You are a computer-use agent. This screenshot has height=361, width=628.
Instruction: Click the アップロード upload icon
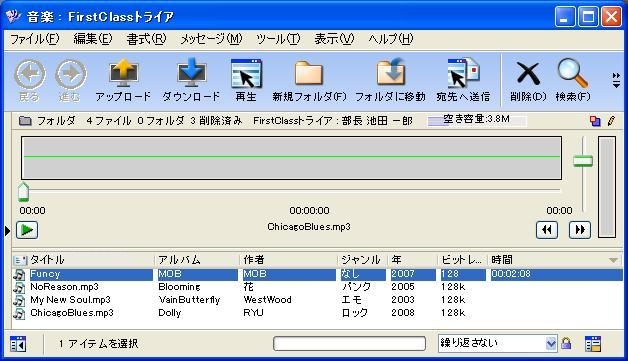[123, 73]
